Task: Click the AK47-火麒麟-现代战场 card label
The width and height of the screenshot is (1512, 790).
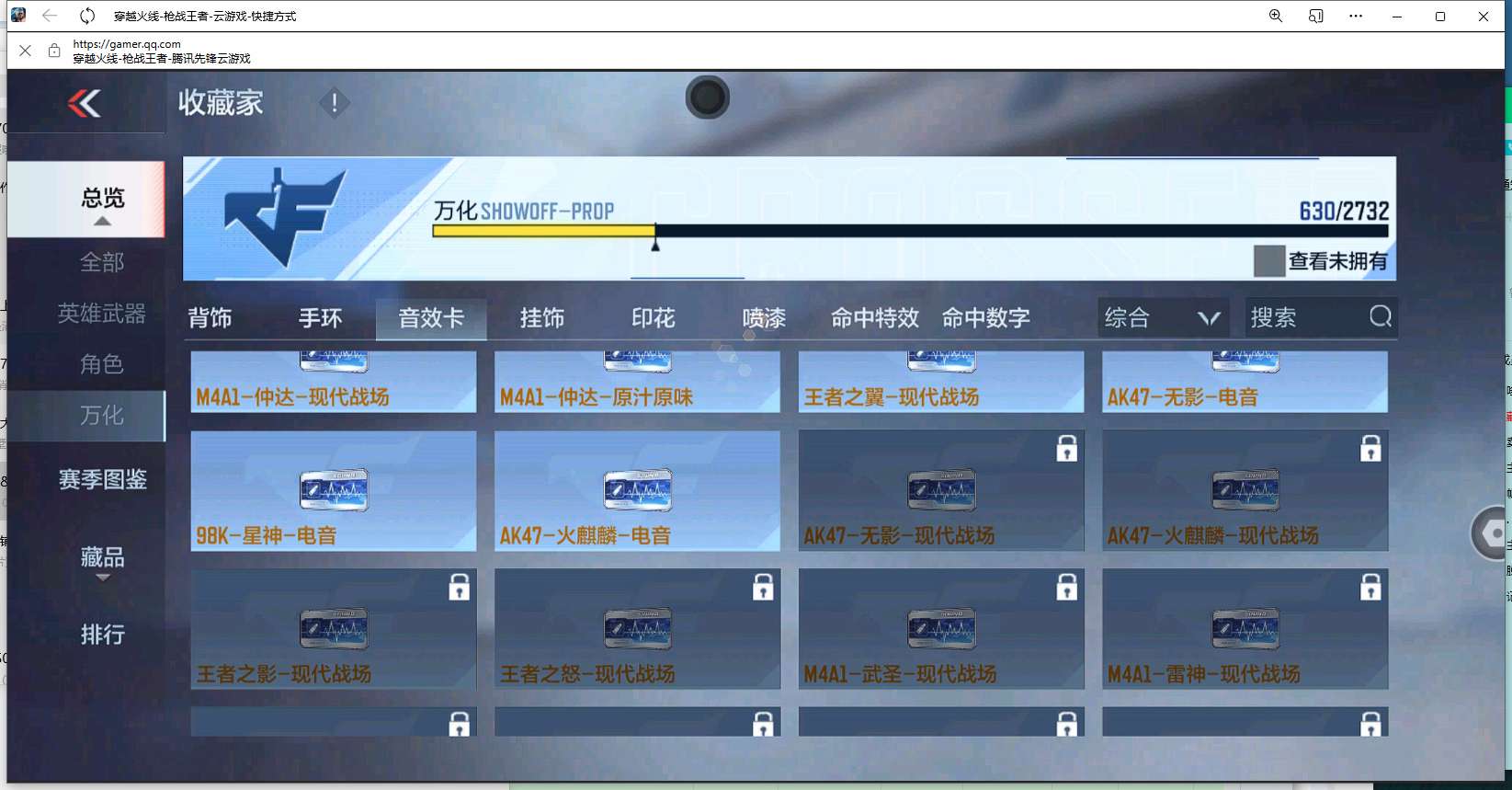Action: pos(1213,535)
